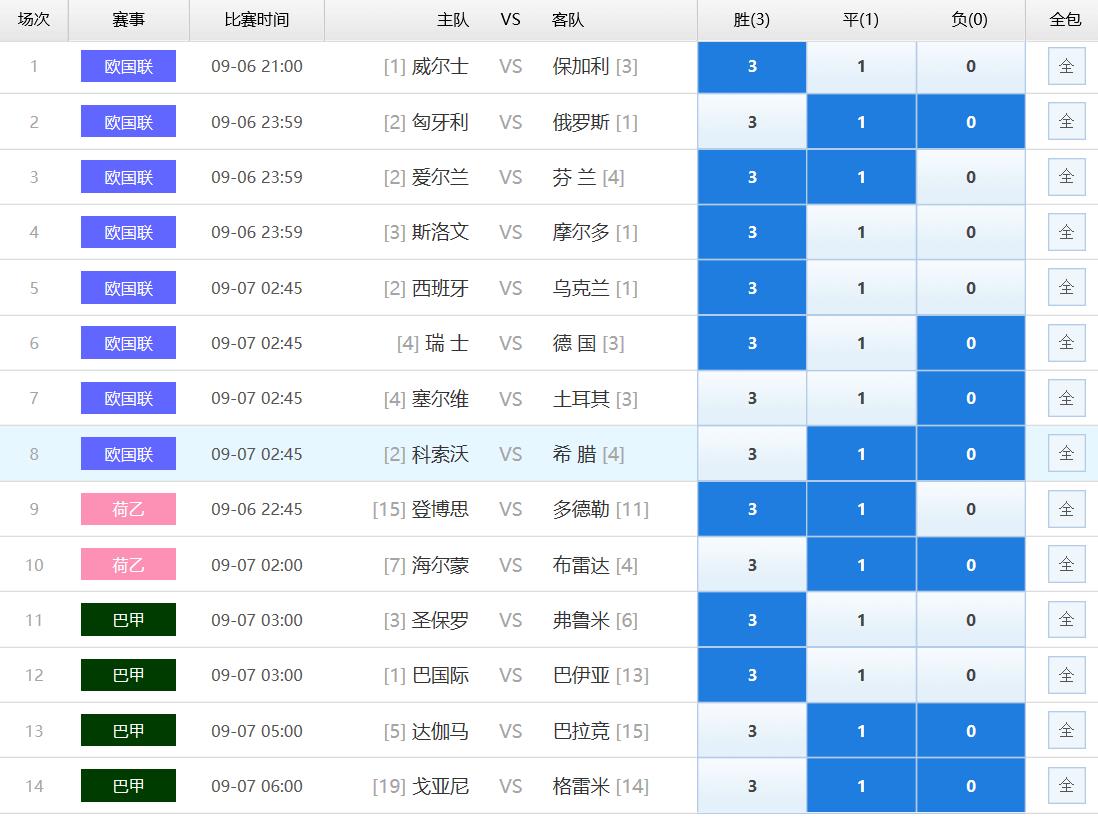Click home team name 威尔士
1098x819 pixels.
[x=440, y=66]
